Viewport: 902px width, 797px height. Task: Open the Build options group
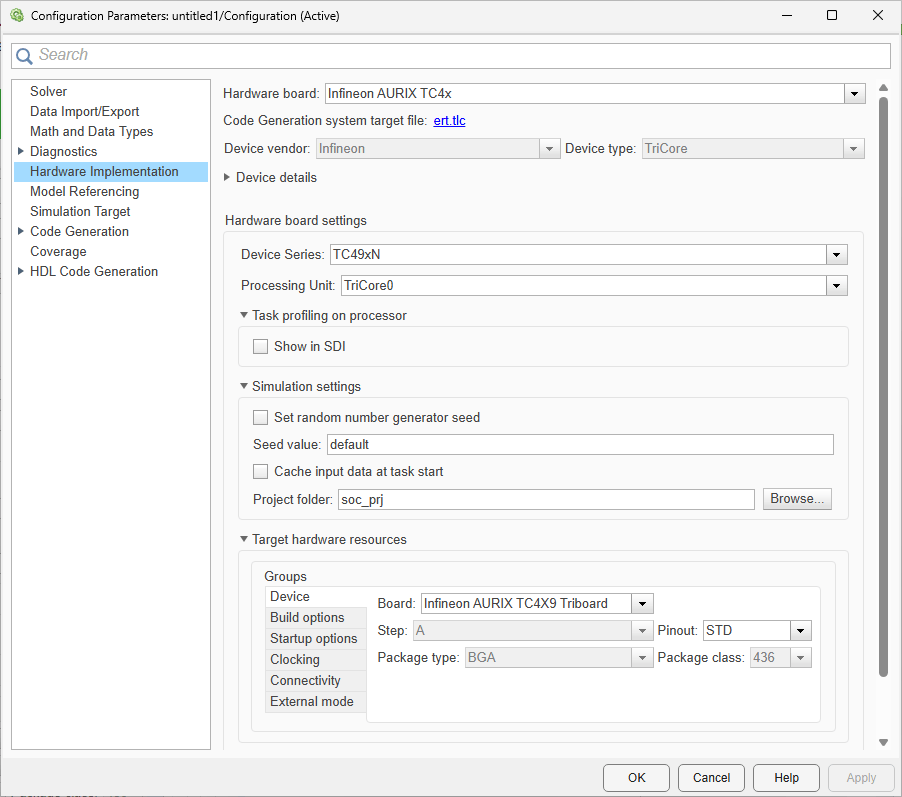[x=316, y=617]
